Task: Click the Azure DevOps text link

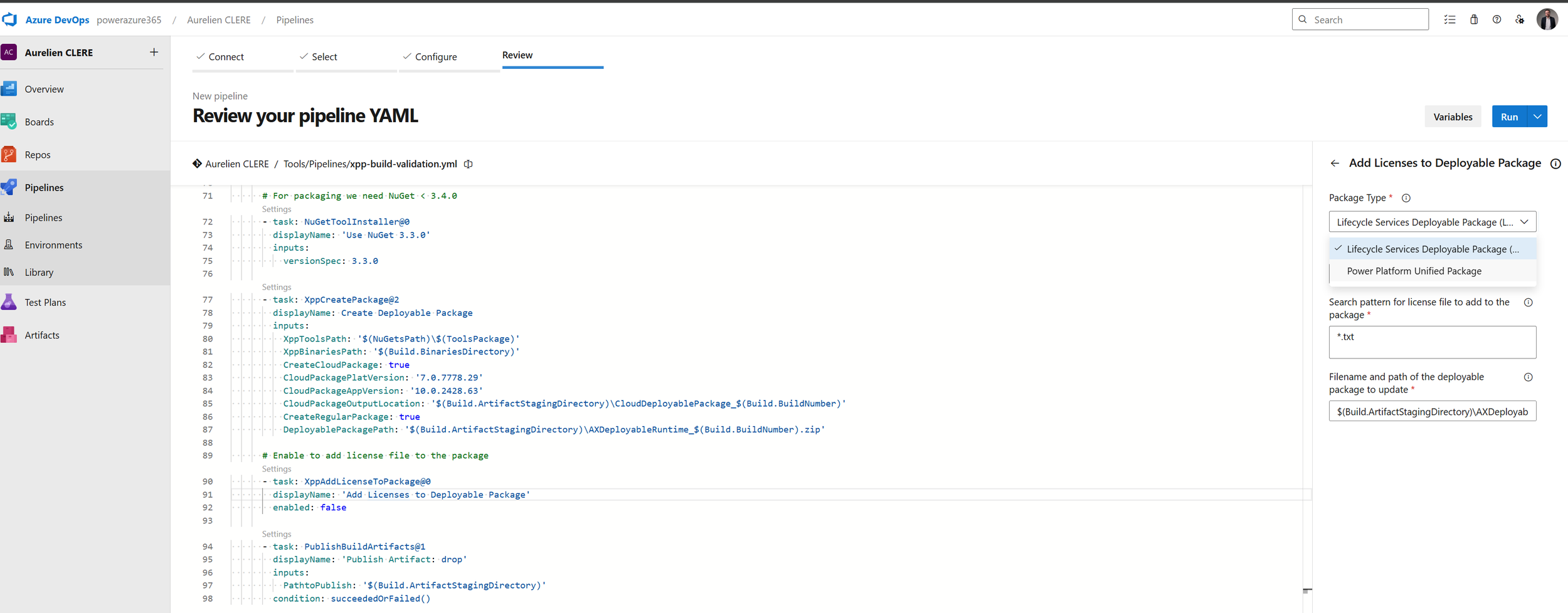Action: point(57,19)
